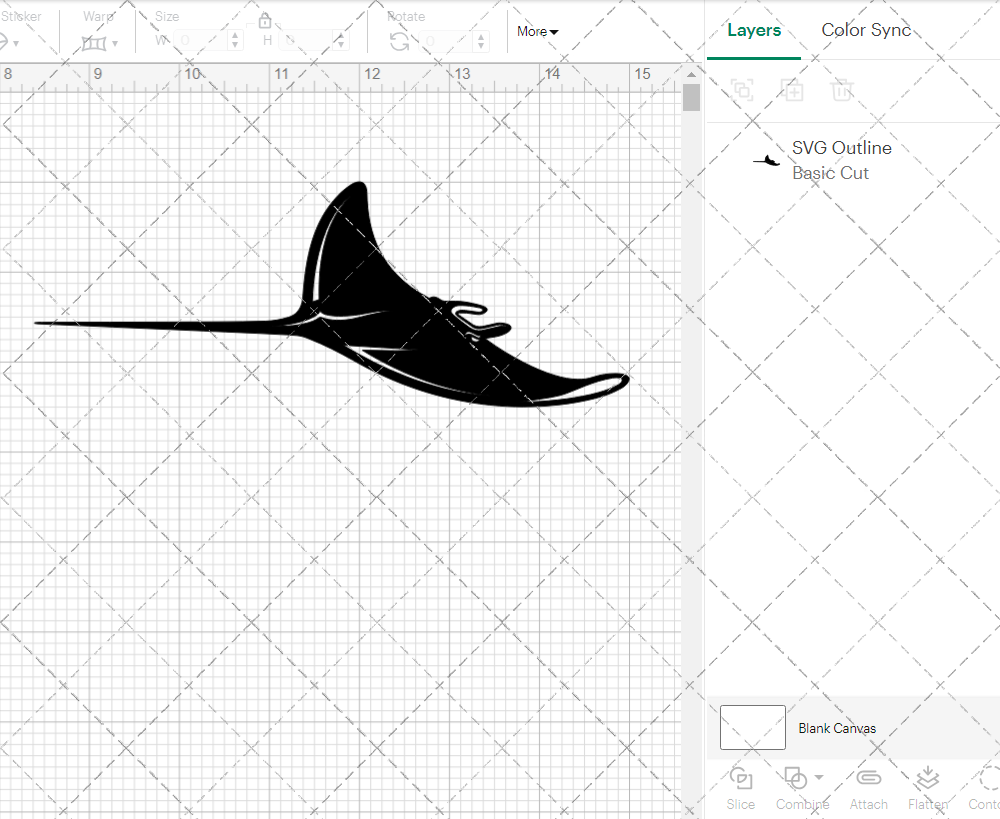Click the Group layers icon
This screenshot has width=1000, height=819.
click(x=742, y=90)
